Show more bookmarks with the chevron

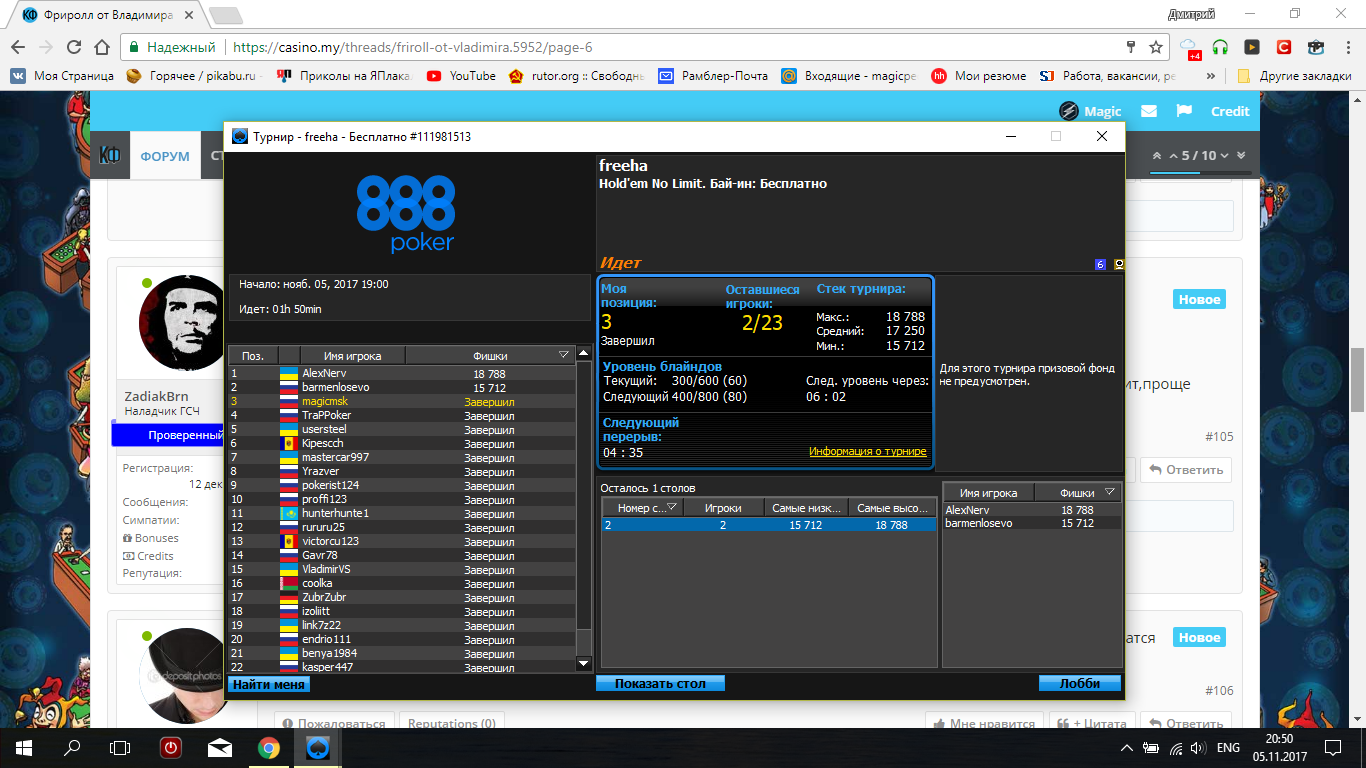[x=1211, y=76]
